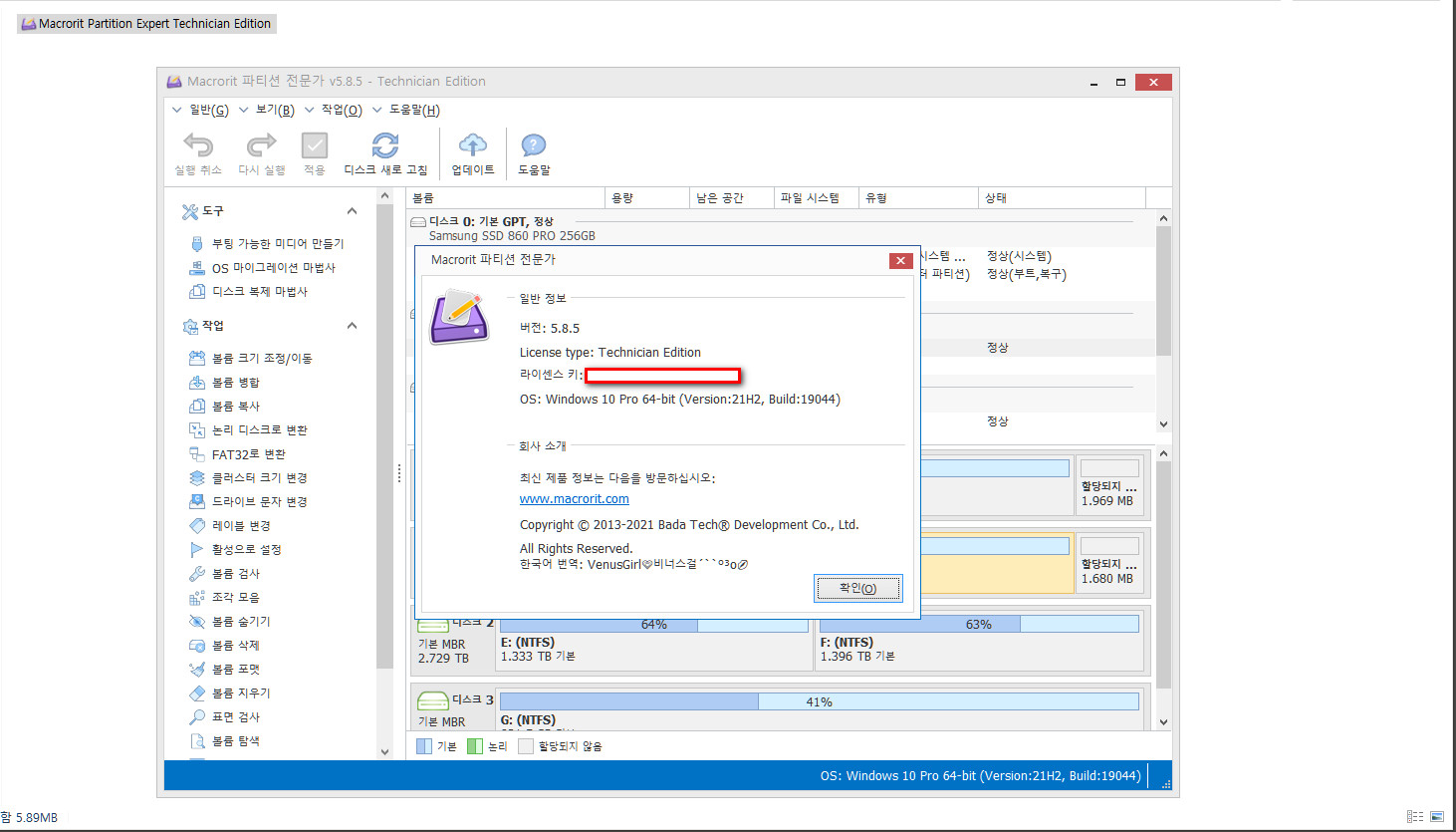Select 볼륨 복사 icon
Image resolution: width=1456 pixels, height=832 pixels.
197,406
